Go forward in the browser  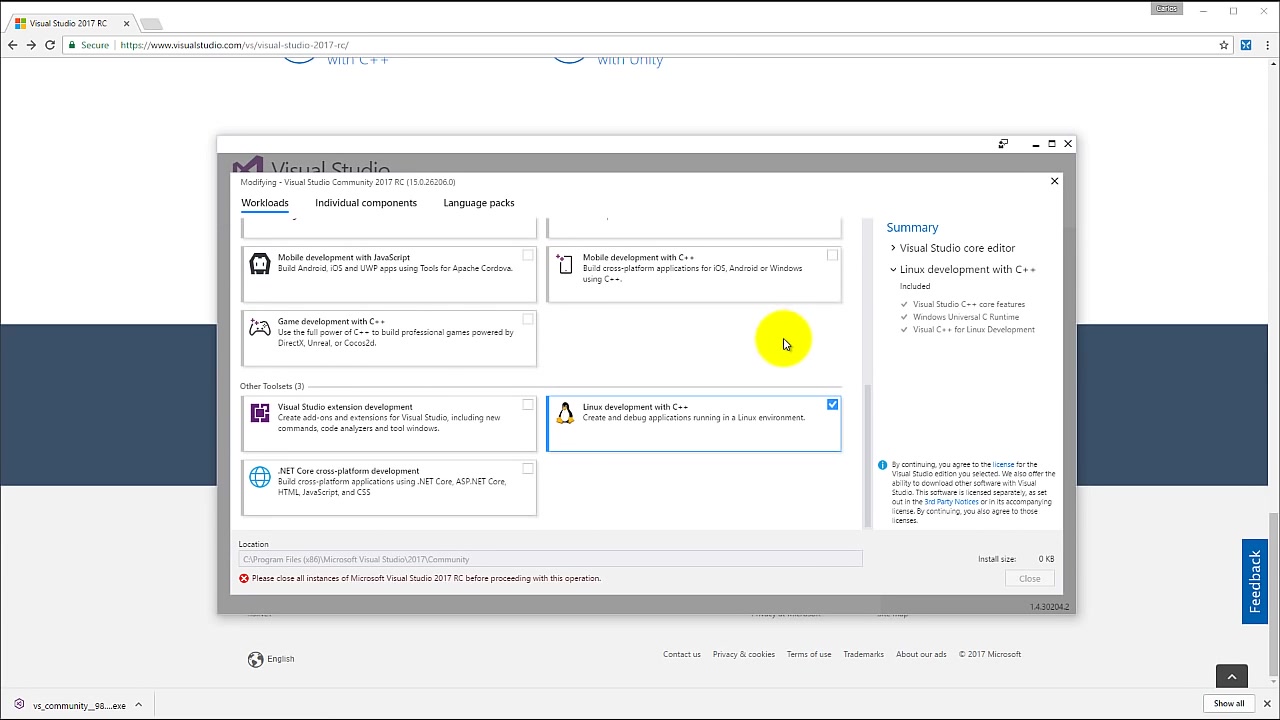[31, 45]
